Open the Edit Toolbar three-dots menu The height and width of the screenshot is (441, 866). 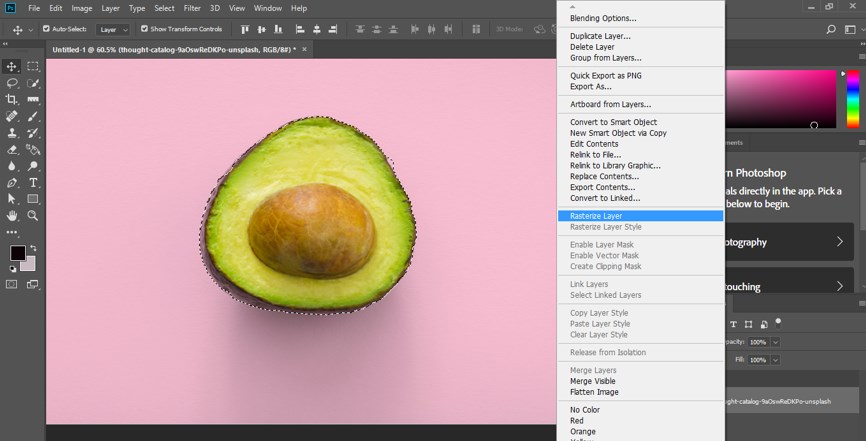click(x=12, y=233)
